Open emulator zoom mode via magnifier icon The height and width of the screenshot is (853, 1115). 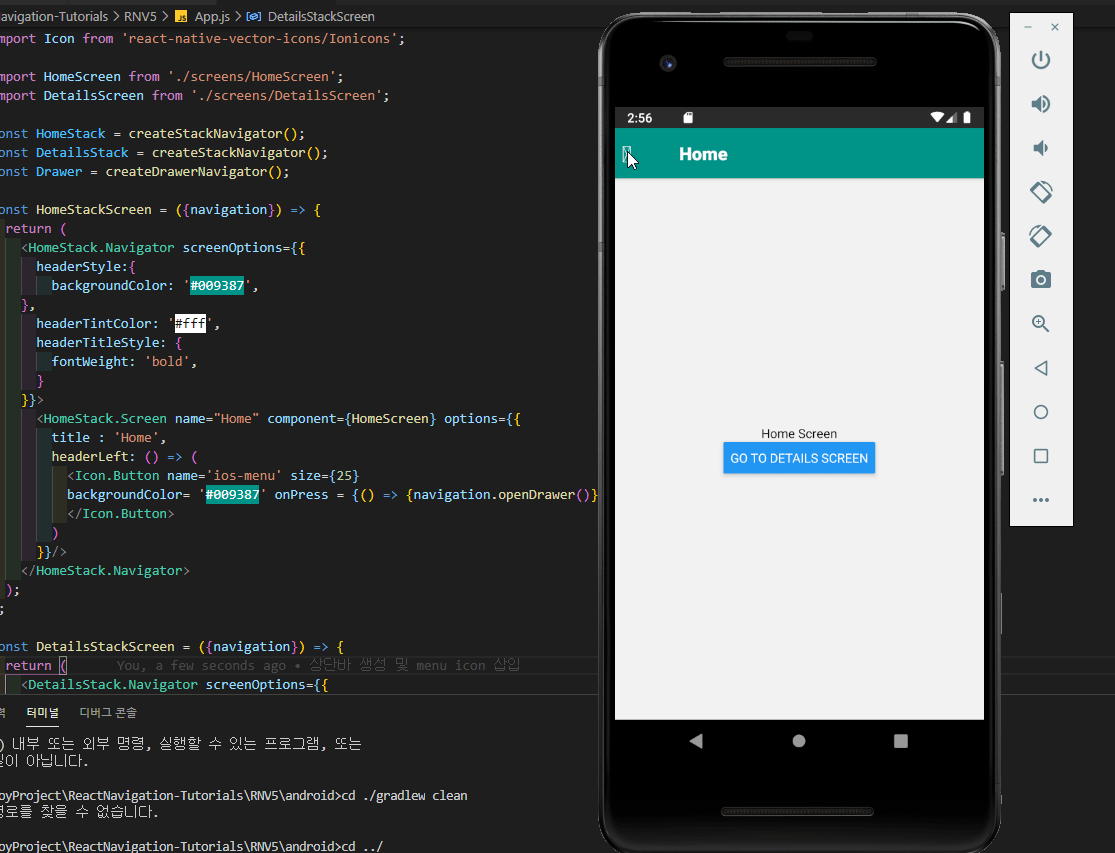[1040, 324]
